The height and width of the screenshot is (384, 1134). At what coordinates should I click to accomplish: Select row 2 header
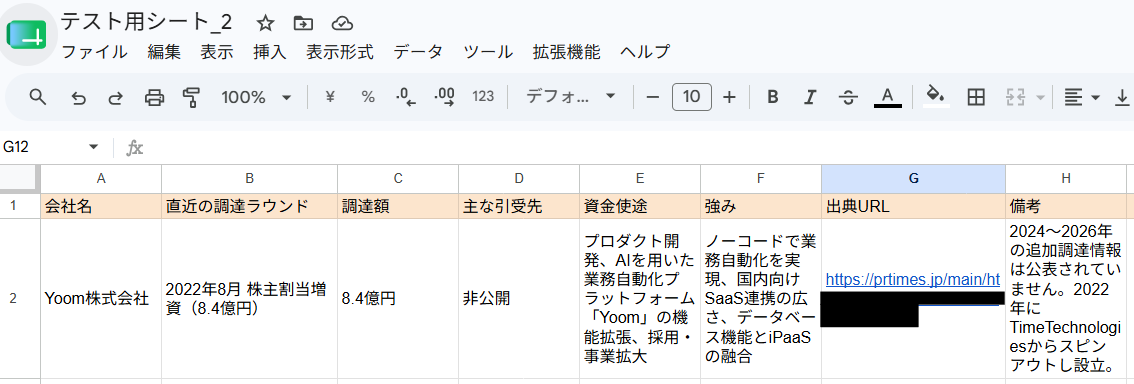click(20, 298)
